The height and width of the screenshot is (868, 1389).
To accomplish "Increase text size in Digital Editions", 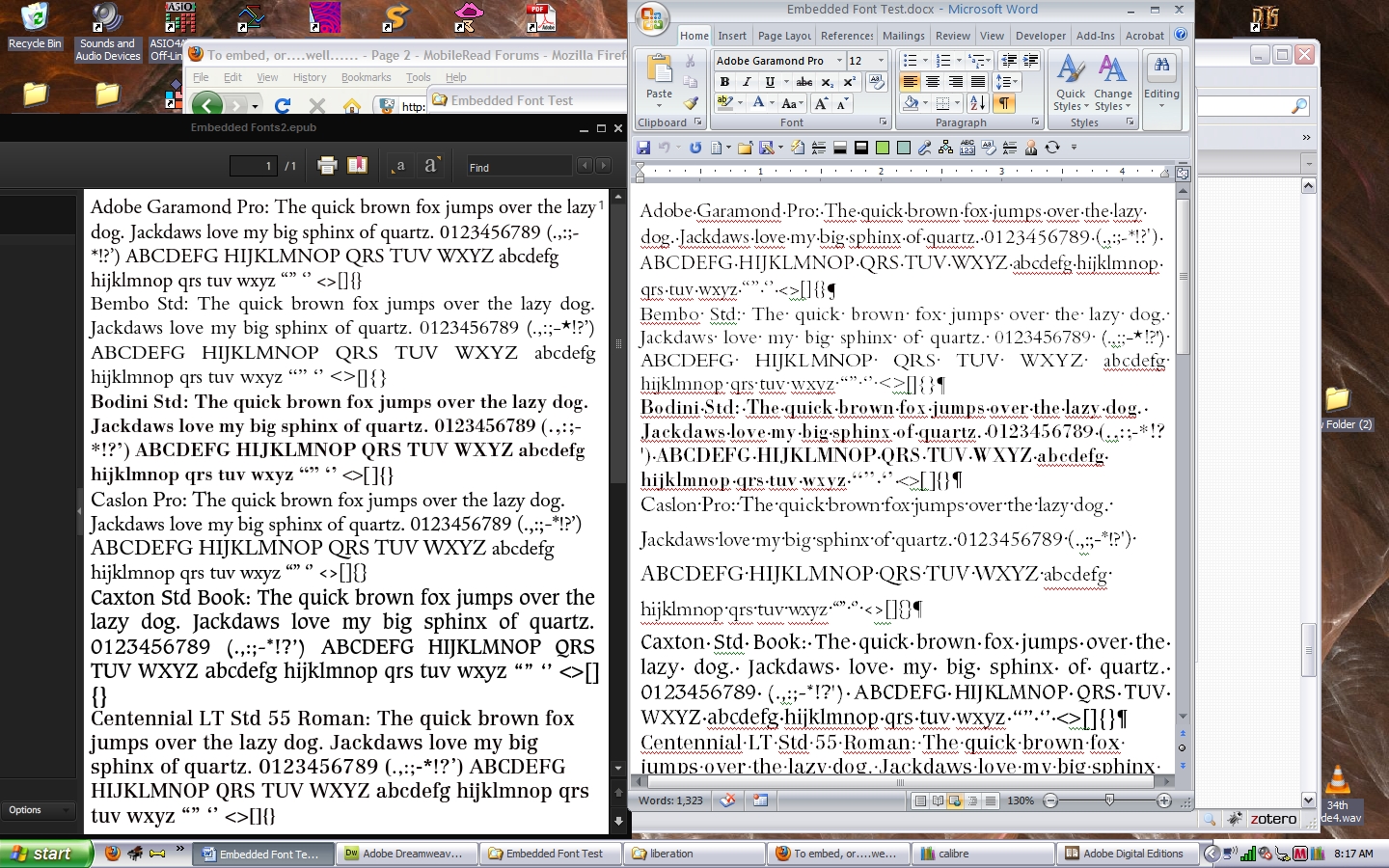I will [x=431, y=166].
